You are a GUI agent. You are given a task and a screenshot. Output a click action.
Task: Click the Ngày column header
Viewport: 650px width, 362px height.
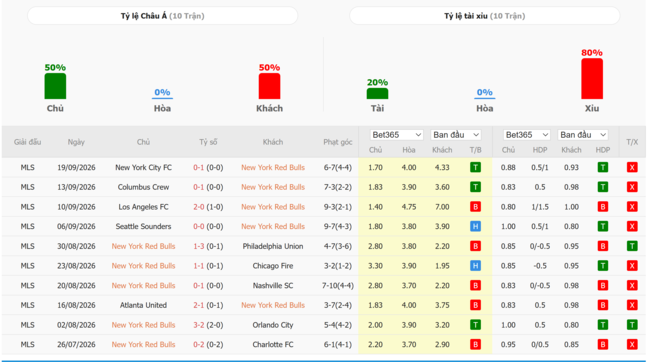point(76,142)
